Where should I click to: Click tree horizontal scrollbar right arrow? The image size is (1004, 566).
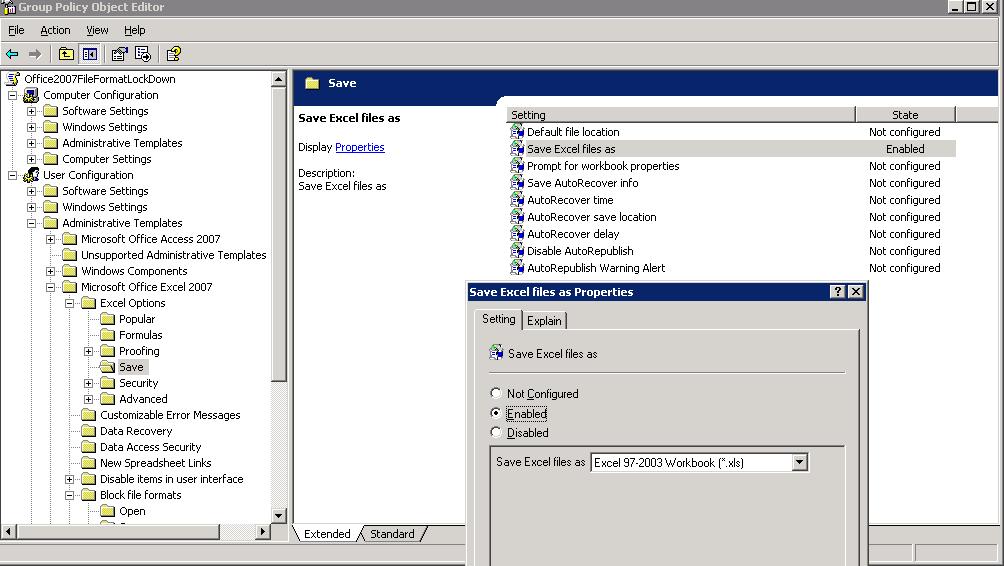coord(263,531)
